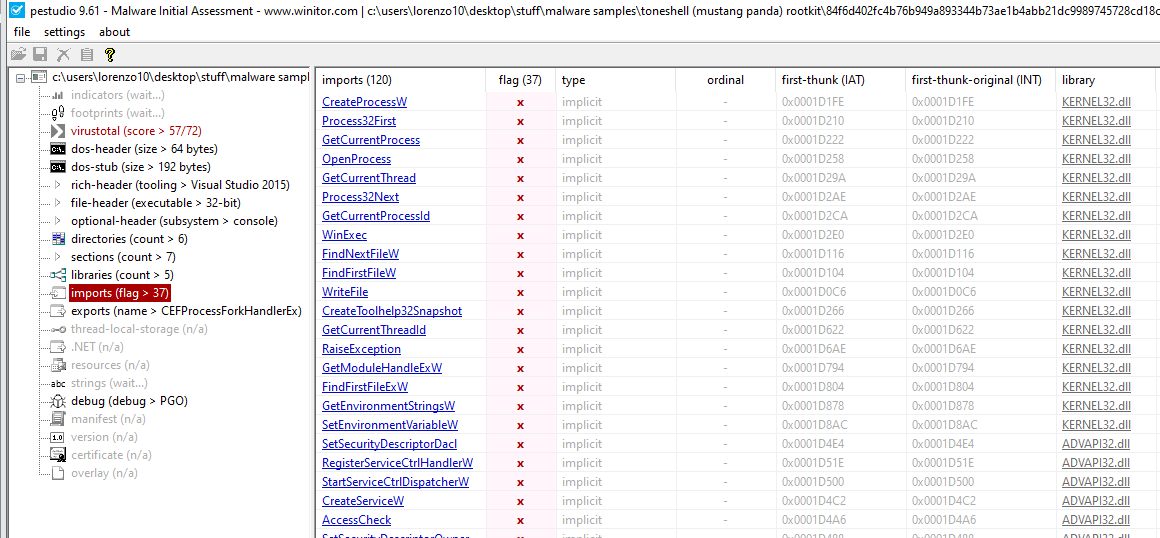Screen dimensions: 1160x538
Task: Open the CreateProcessW import link
Action: tap(365, 101)
